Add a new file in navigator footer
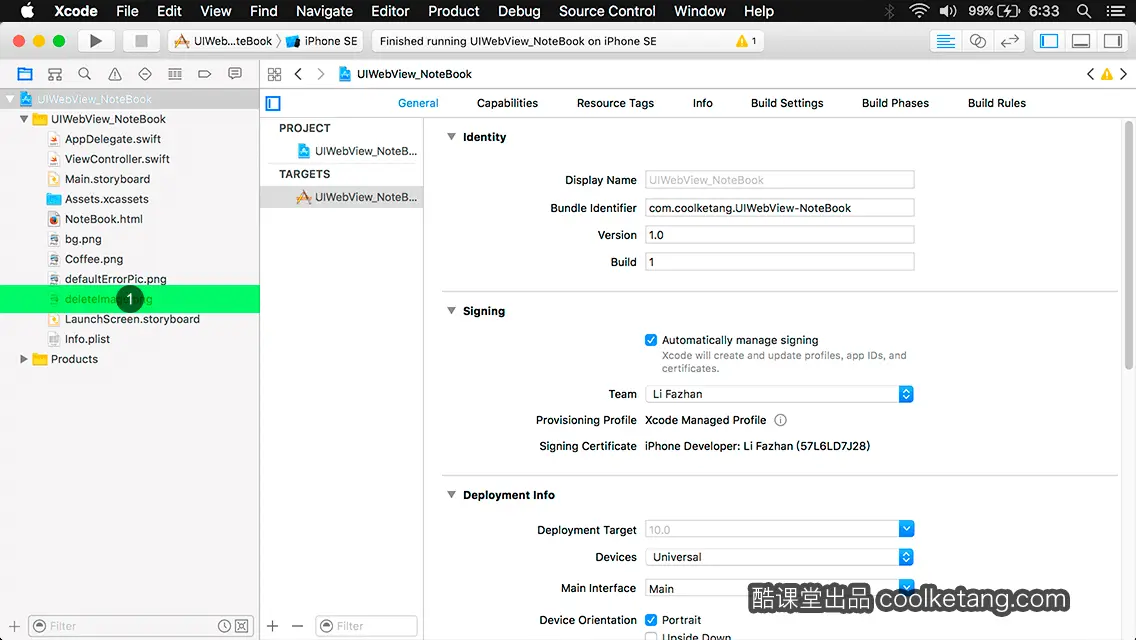This screenshot has width=1136, height=640. click(x=14, y=626)
